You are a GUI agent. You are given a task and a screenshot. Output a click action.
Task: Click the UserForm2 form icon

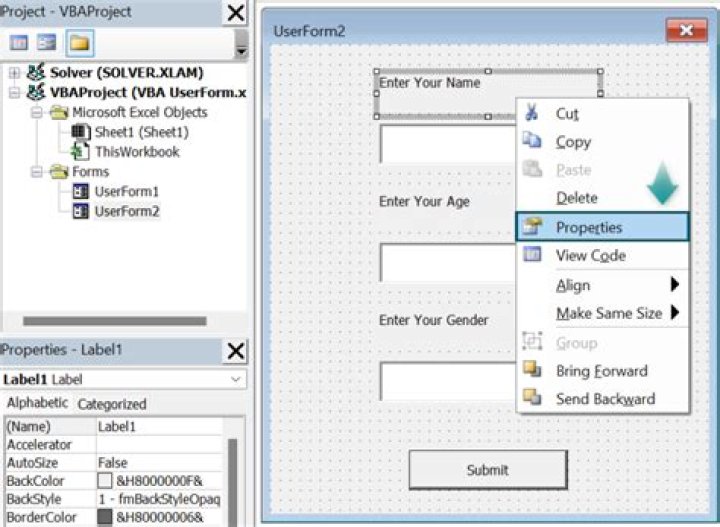(81, 211)
